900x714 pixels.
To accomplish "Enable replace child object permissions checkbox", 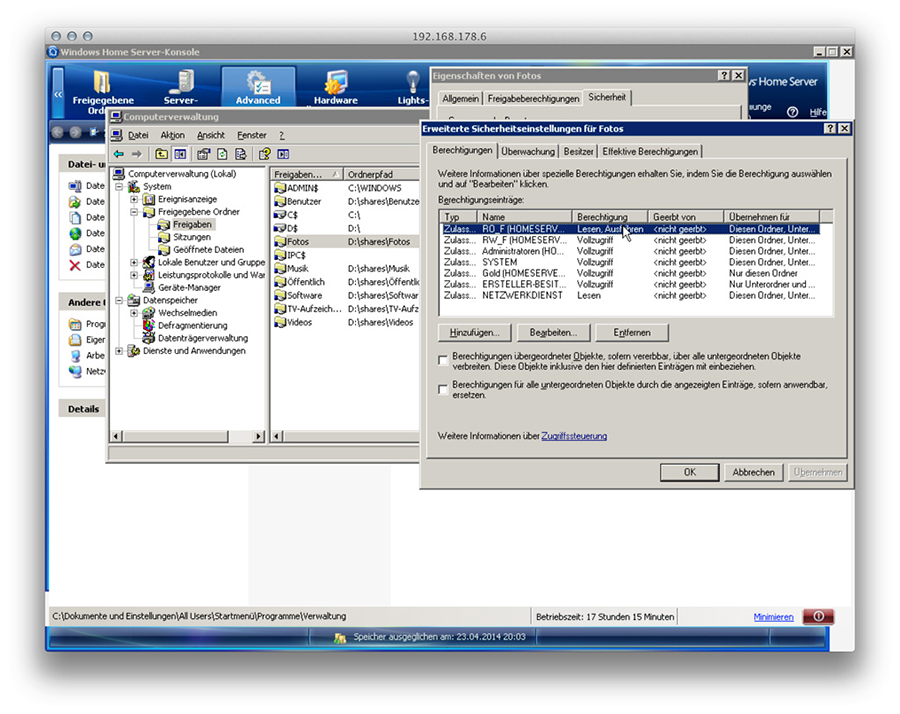I will [x=443, y=389].
